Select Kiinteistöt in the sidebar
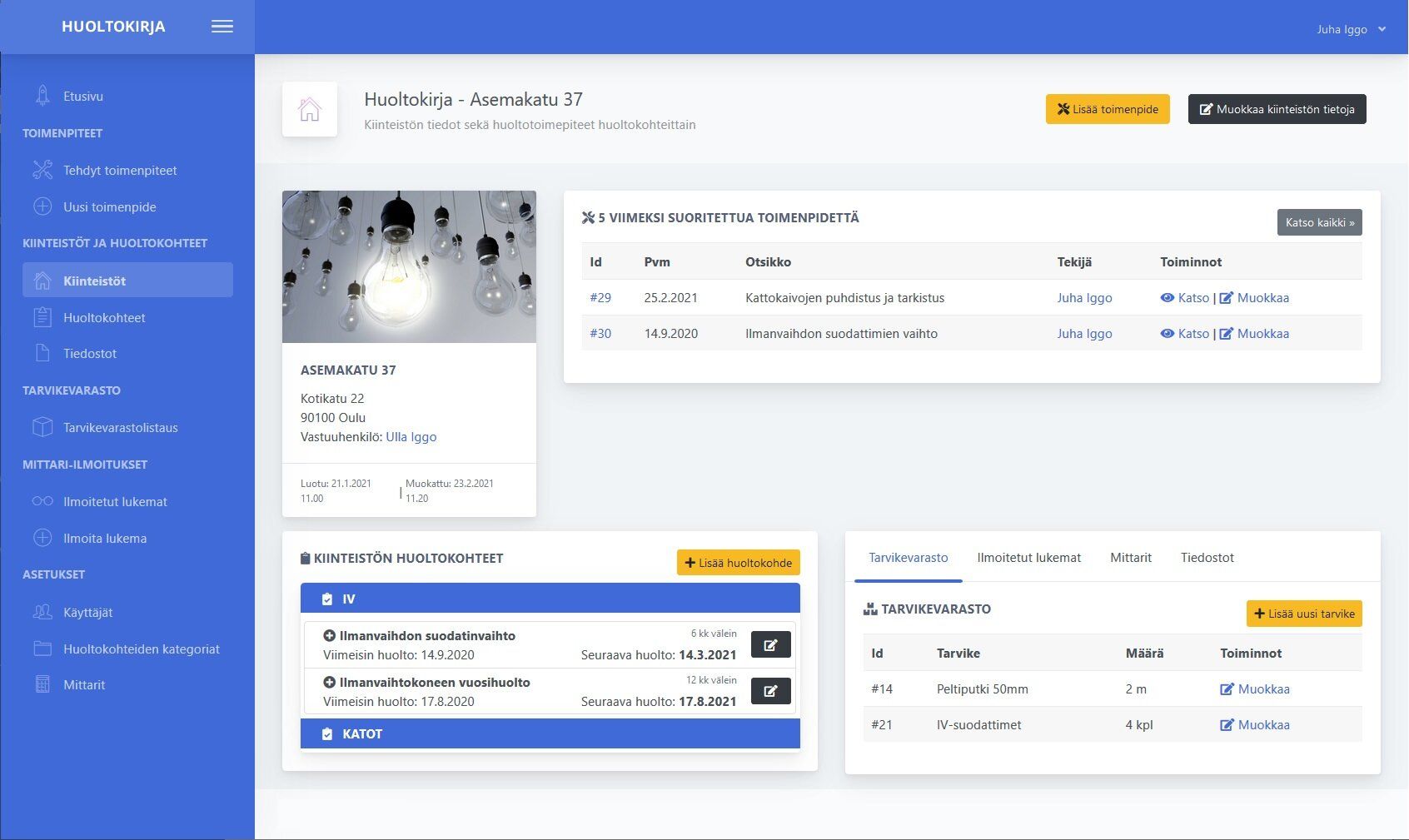 click(127, 281)
